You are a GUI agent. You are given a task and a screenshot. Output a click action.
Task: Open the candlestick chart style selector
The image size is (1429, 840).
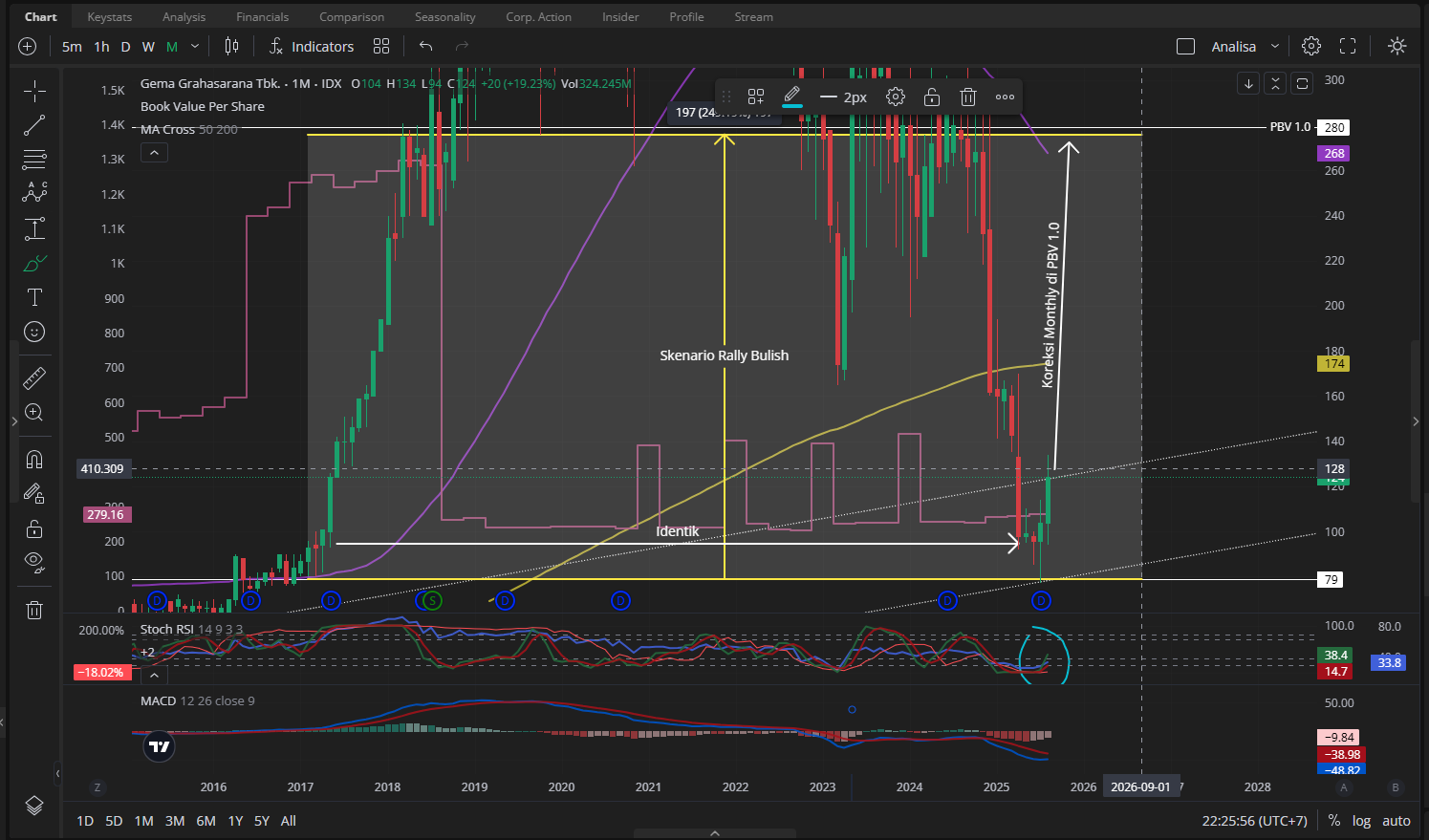(x=231, y=46)
